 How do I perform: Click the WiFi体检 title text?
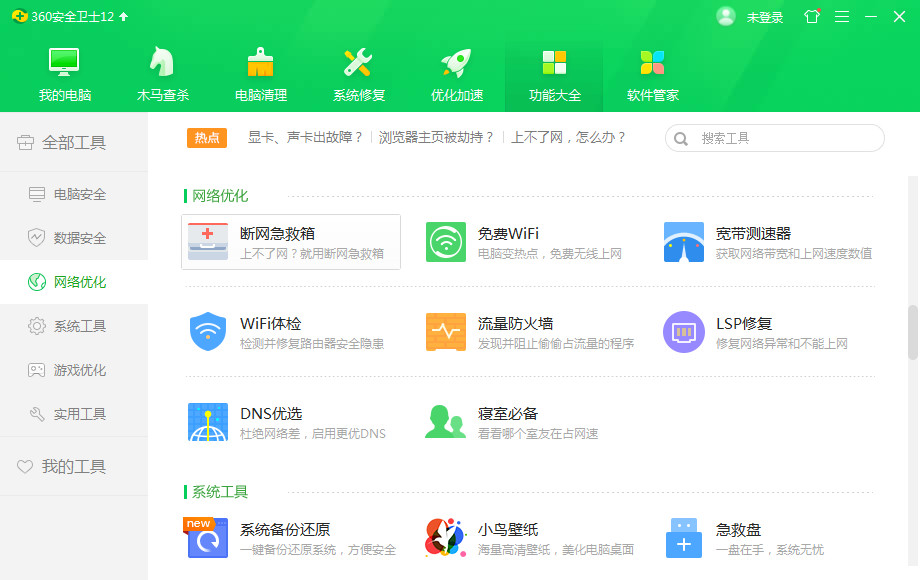270,324
